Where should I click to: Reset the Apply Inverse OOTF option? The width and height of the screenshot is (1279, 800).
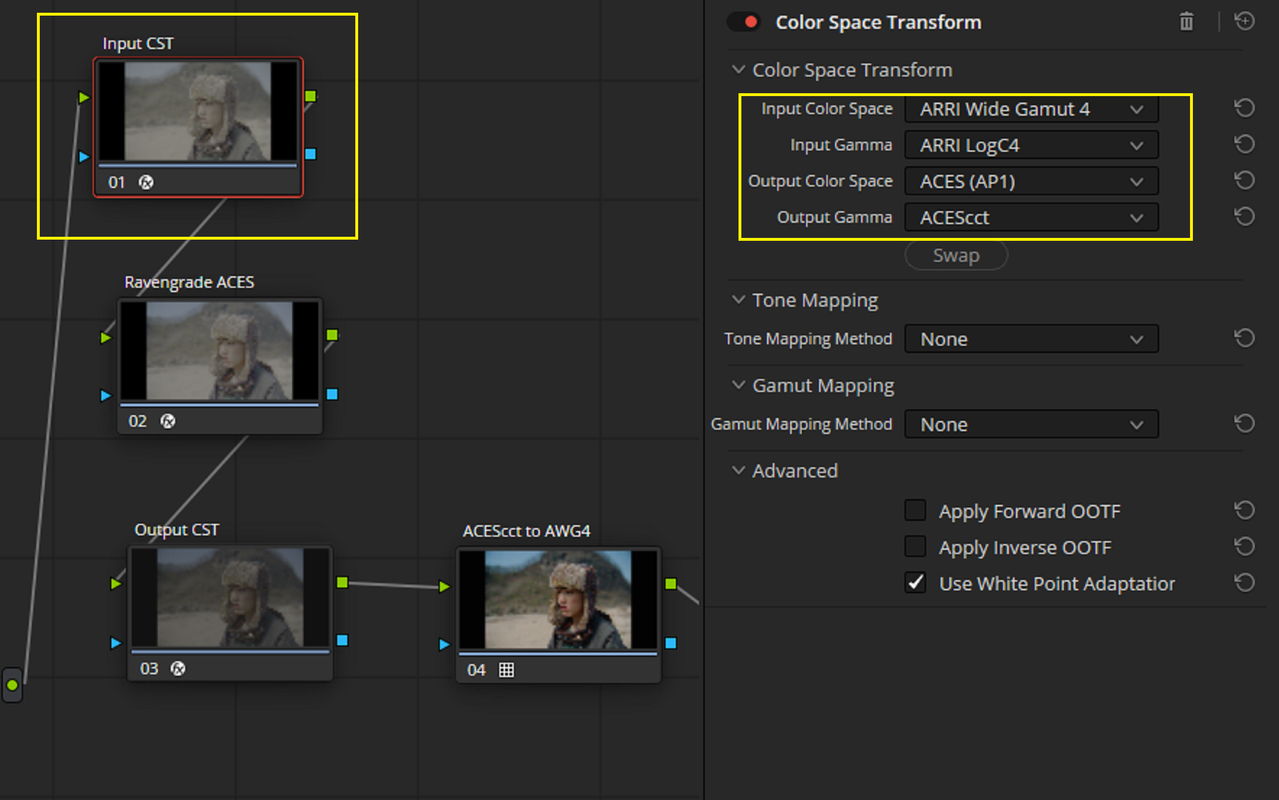tap(1244, 546)
